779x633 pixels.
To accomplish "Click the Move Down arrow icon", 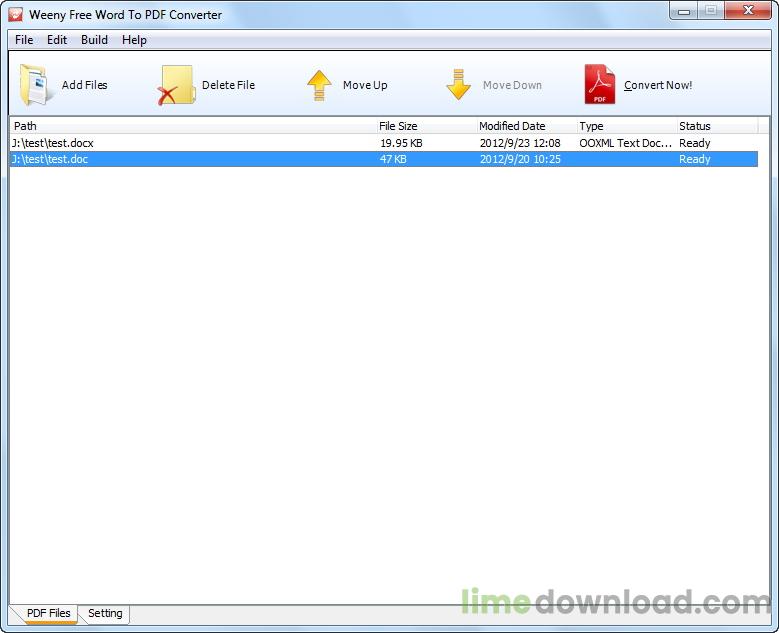I will pos(458,84).
